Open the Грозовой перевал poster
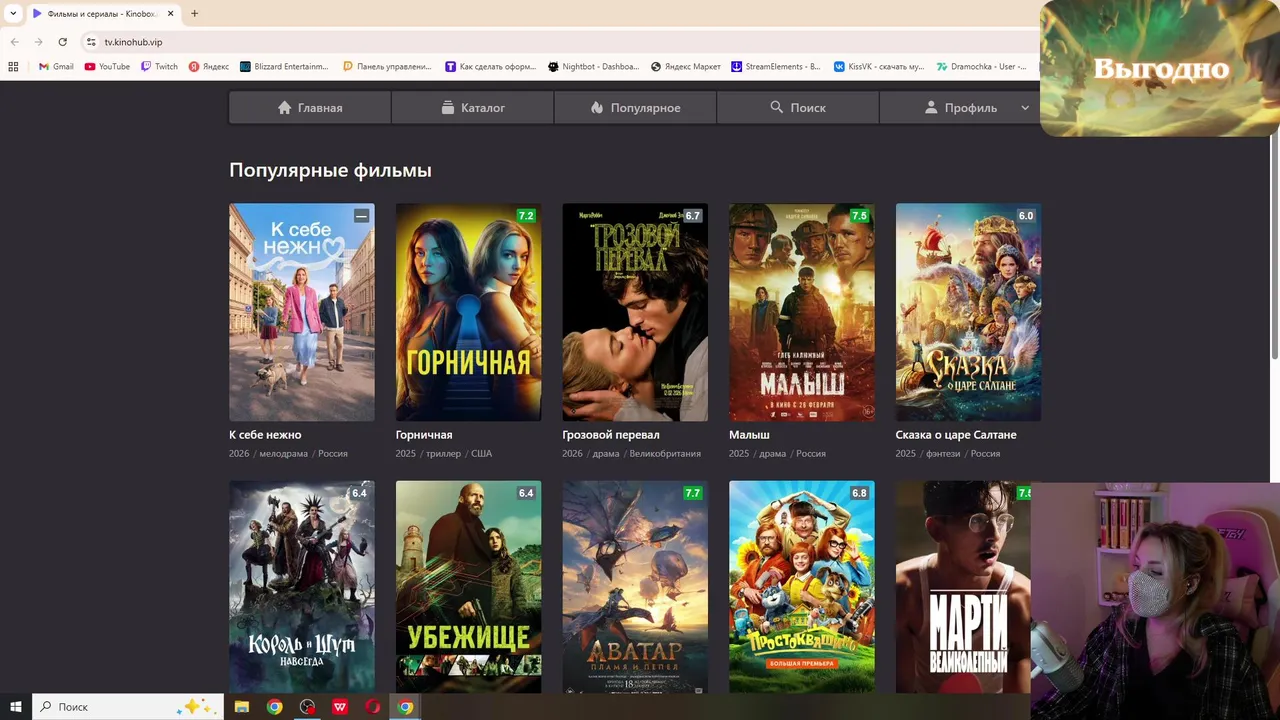This screenshot has width=1280, height=720. coord(635,312)
